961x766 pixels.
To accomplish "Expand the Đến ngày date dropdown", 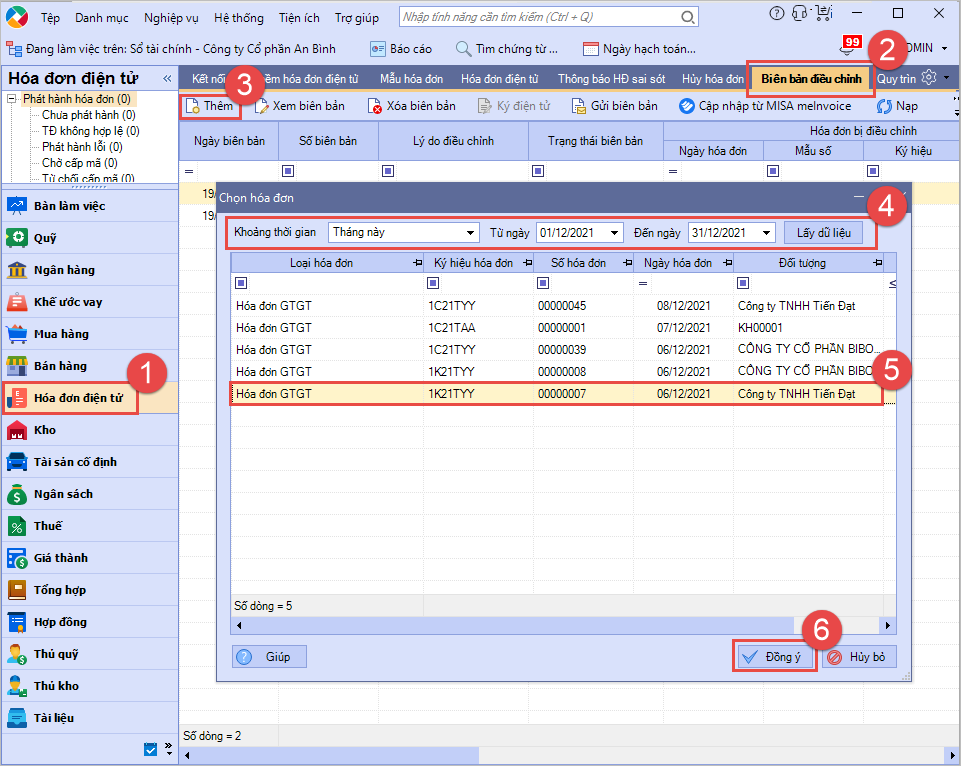I will 766,233.
